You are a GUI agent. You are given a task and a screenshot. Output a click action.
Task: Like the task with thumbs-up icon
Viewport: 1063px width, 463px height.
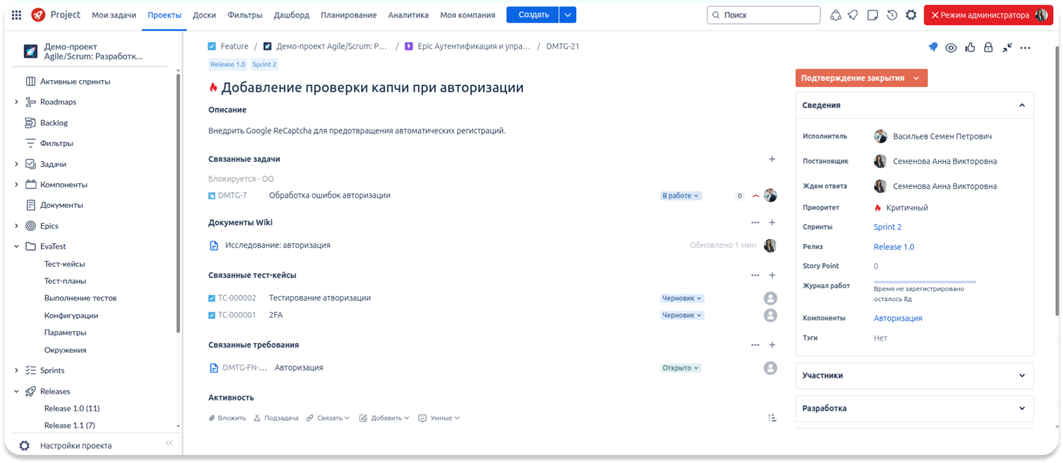click(970, 47)
